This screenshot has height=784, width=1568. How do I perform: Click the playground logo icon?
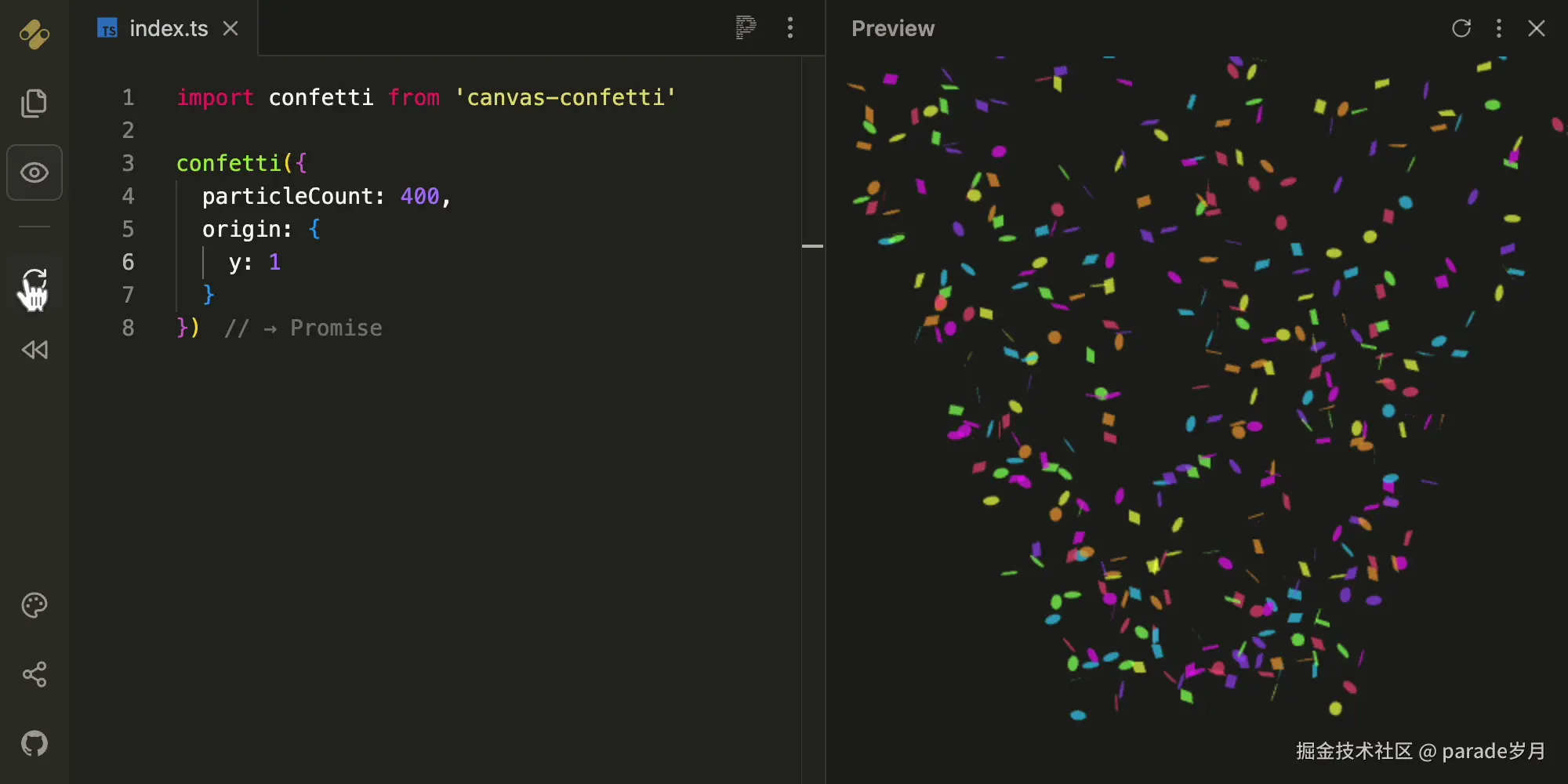[x=34, y=34]
